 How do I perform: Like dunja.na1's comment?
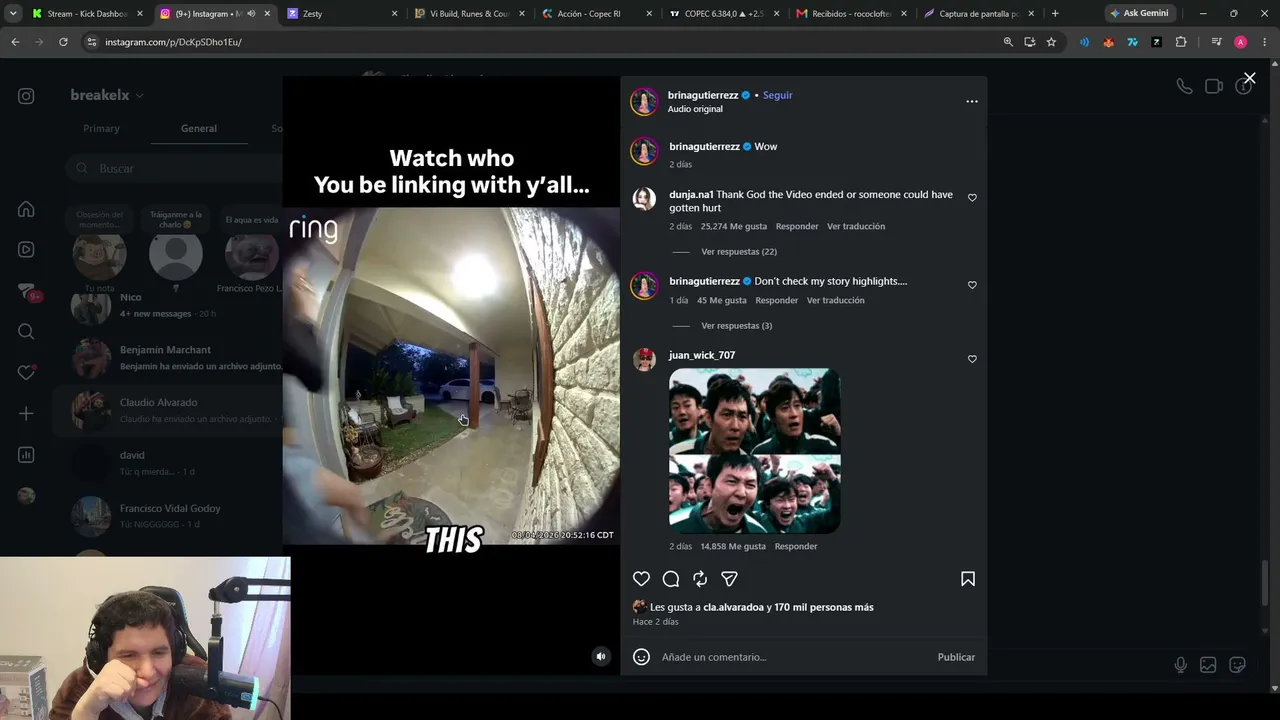[x=972, y=198]
